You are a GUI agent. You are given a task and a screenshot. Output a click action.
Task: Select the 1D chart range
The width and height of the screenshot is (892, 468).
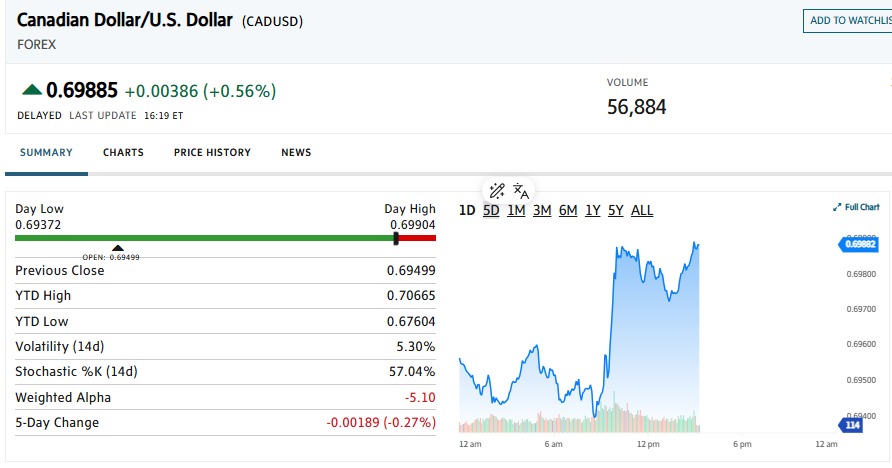point(466,210)
